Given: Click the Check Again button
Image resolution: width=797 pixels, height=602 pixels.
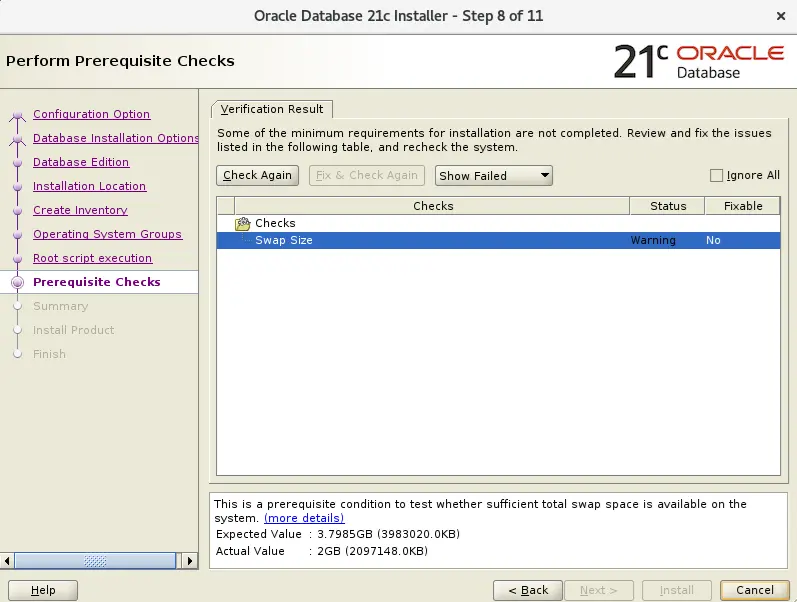Looking at the screenshot, I should coord(257,175).
